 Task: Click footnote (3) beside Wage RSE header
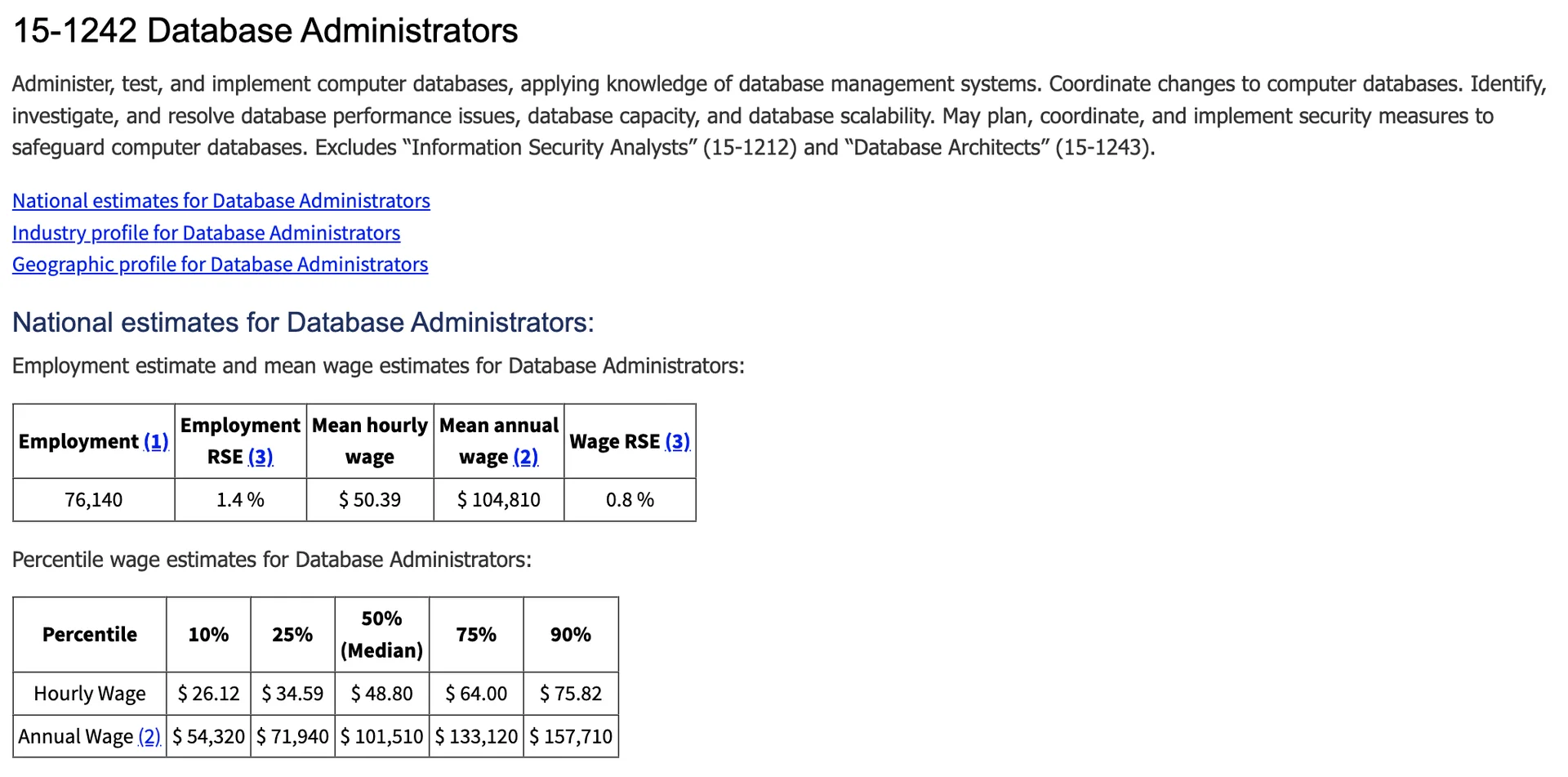point(678,441)
